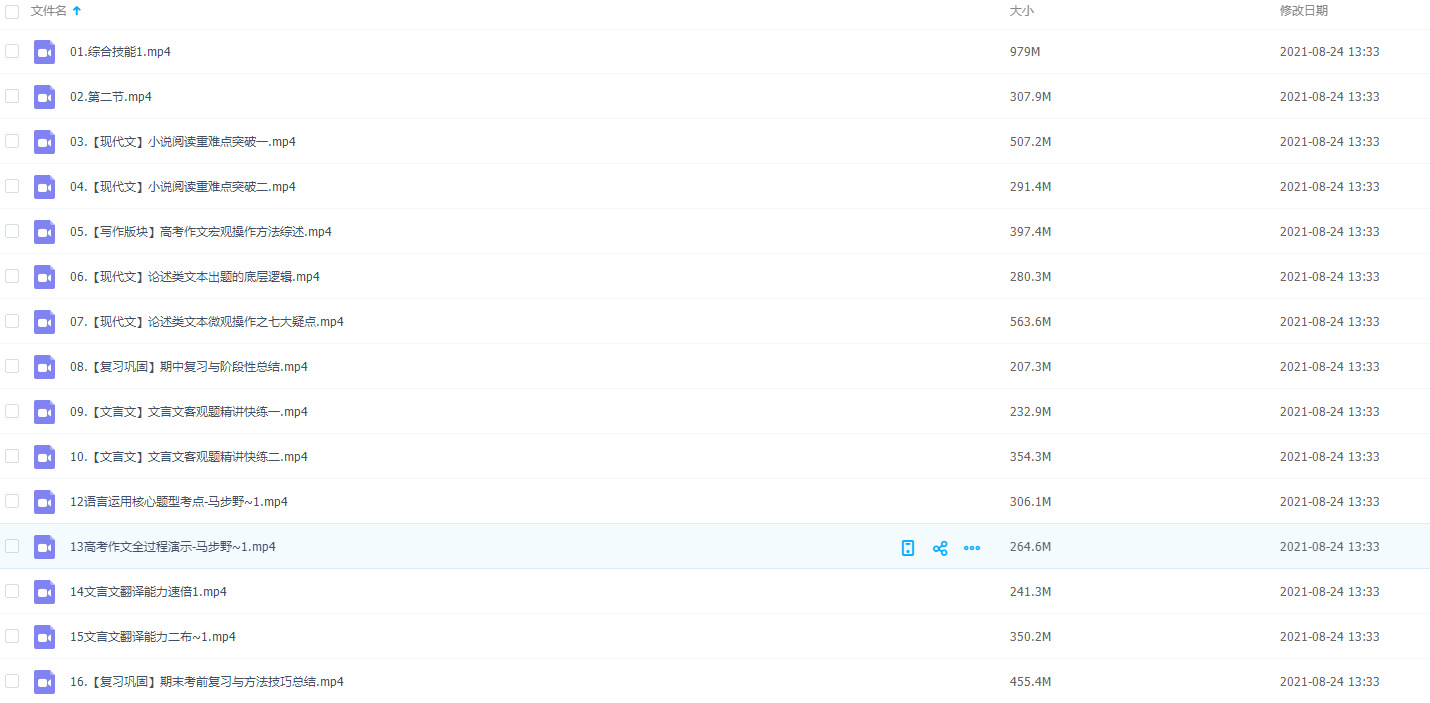This screenshot has width=1430, height=703.
Task: Open file 07 论述类文本微观操作之七大疑点
Action: [x=206, y=322]
